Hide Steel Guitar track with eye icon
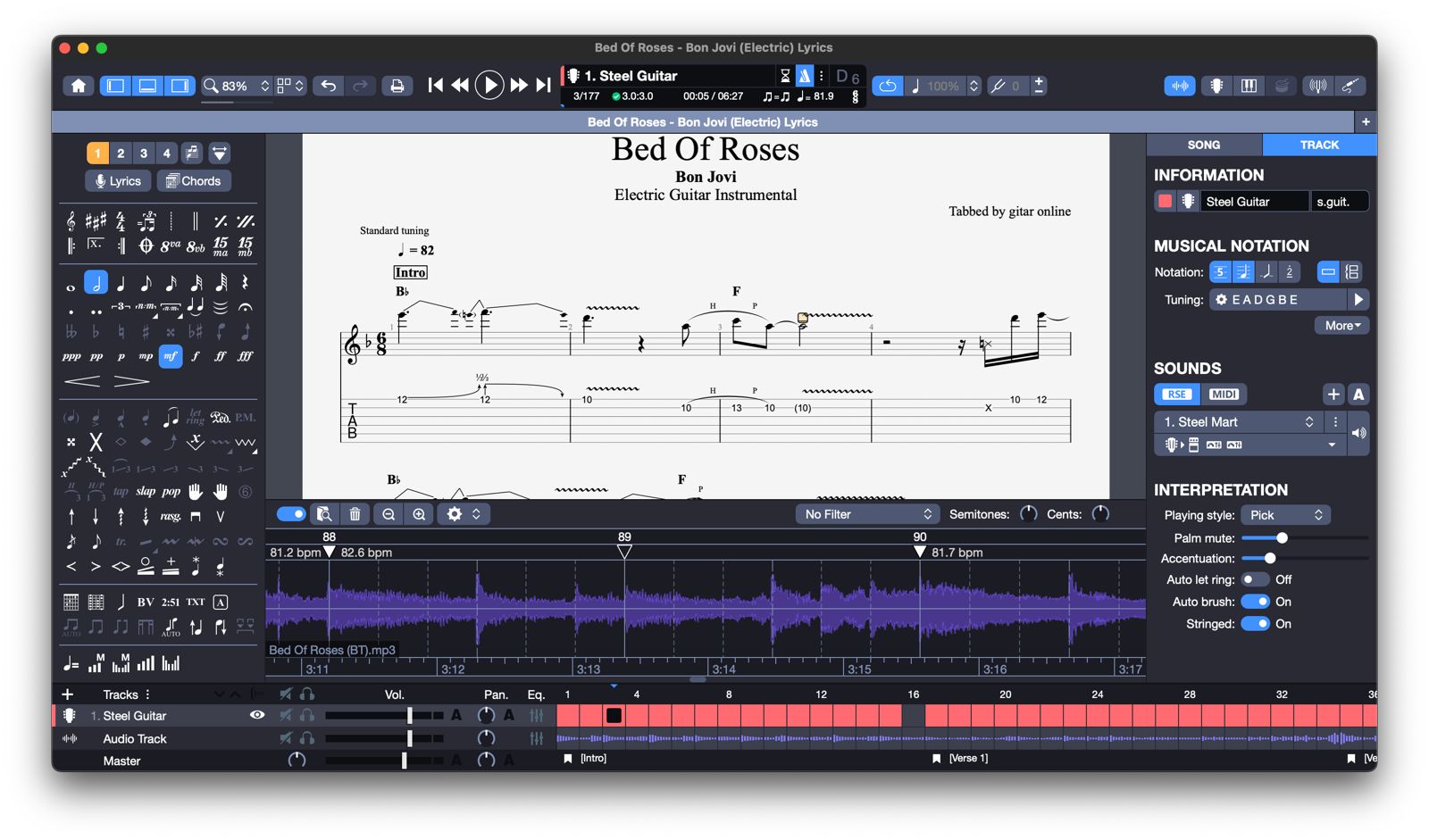Image resolution: width=1429 pixels, height=840 pixels. tap(257, 715)
